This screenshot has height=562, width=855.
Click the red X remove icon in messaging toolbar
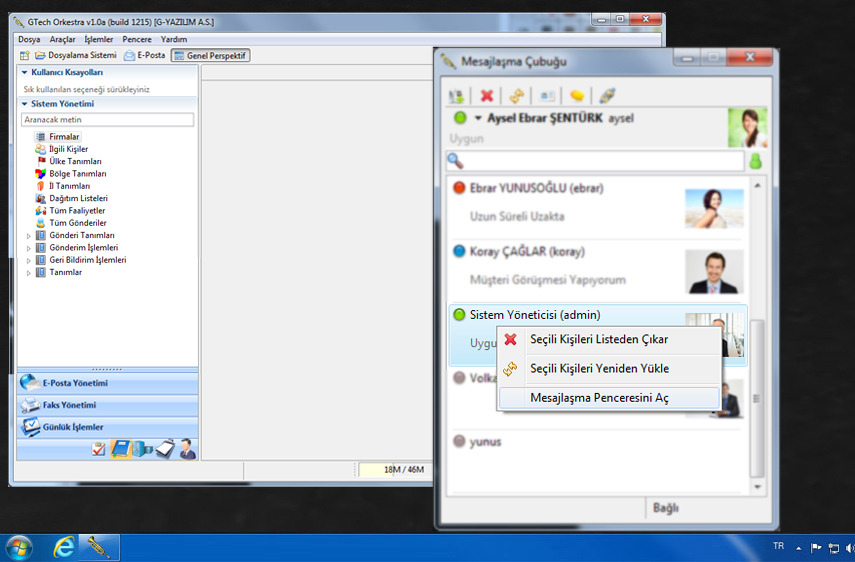pyautogui.click(x=487, y=96)
